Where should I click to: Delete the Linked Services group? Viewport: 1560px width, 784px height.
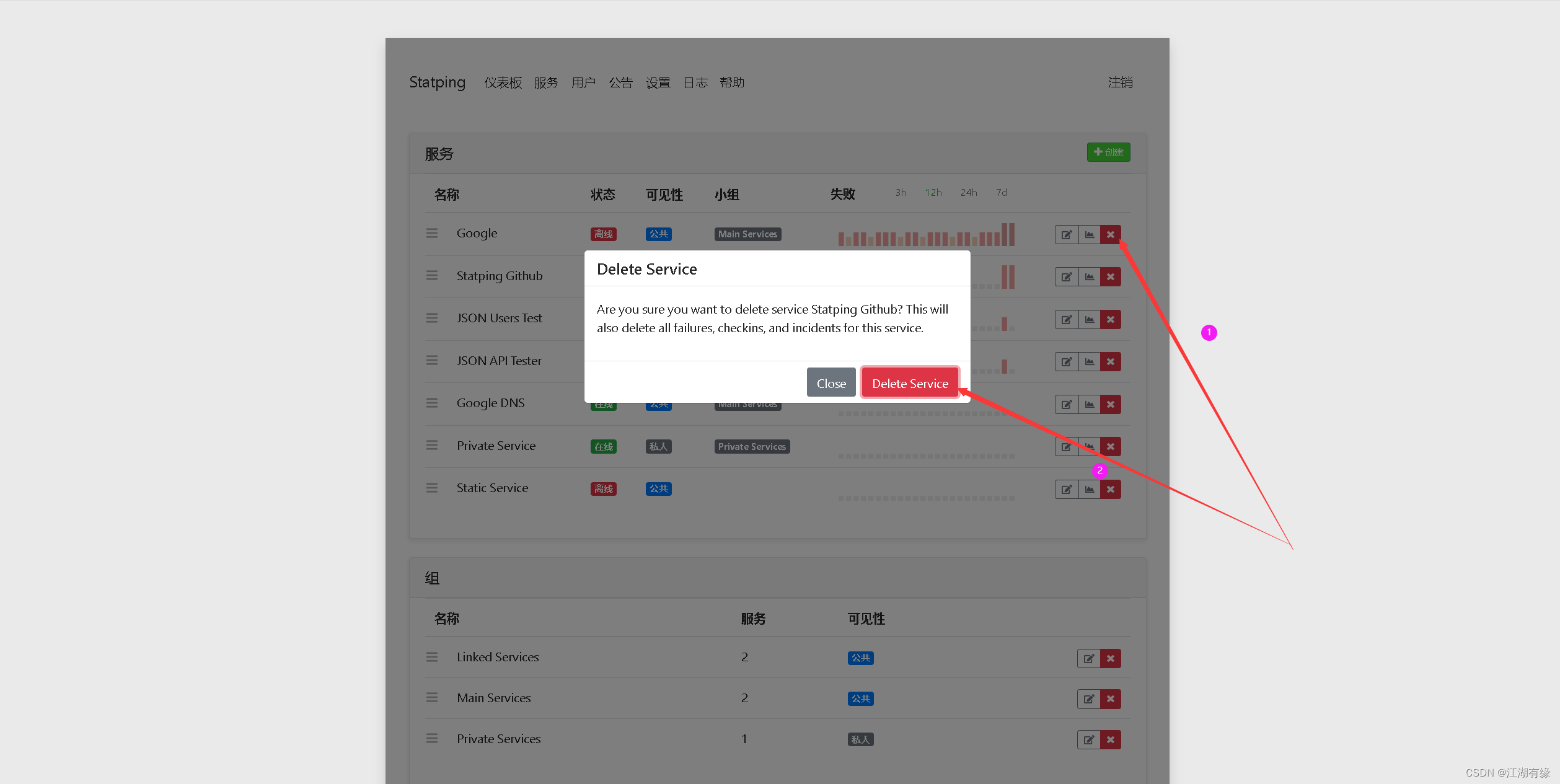click(x=1111, y=658)
